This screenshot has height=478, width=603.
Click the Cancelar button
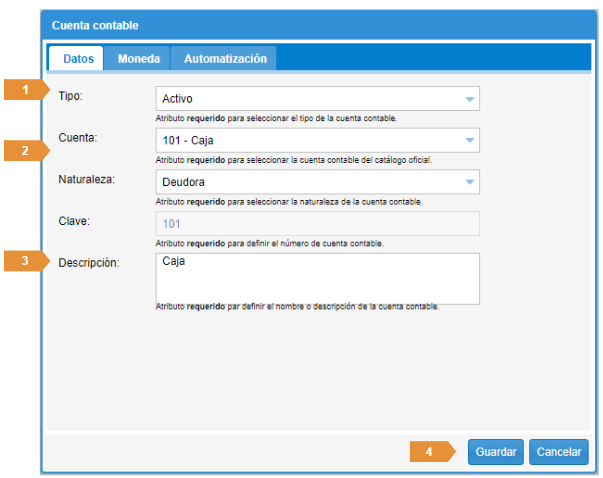pyautogui.click(x=559, y=452)
